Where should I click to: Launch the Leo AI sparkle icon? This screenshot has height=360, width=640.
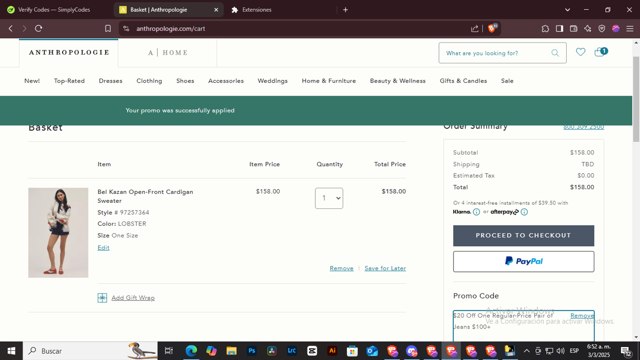(588, 29)
